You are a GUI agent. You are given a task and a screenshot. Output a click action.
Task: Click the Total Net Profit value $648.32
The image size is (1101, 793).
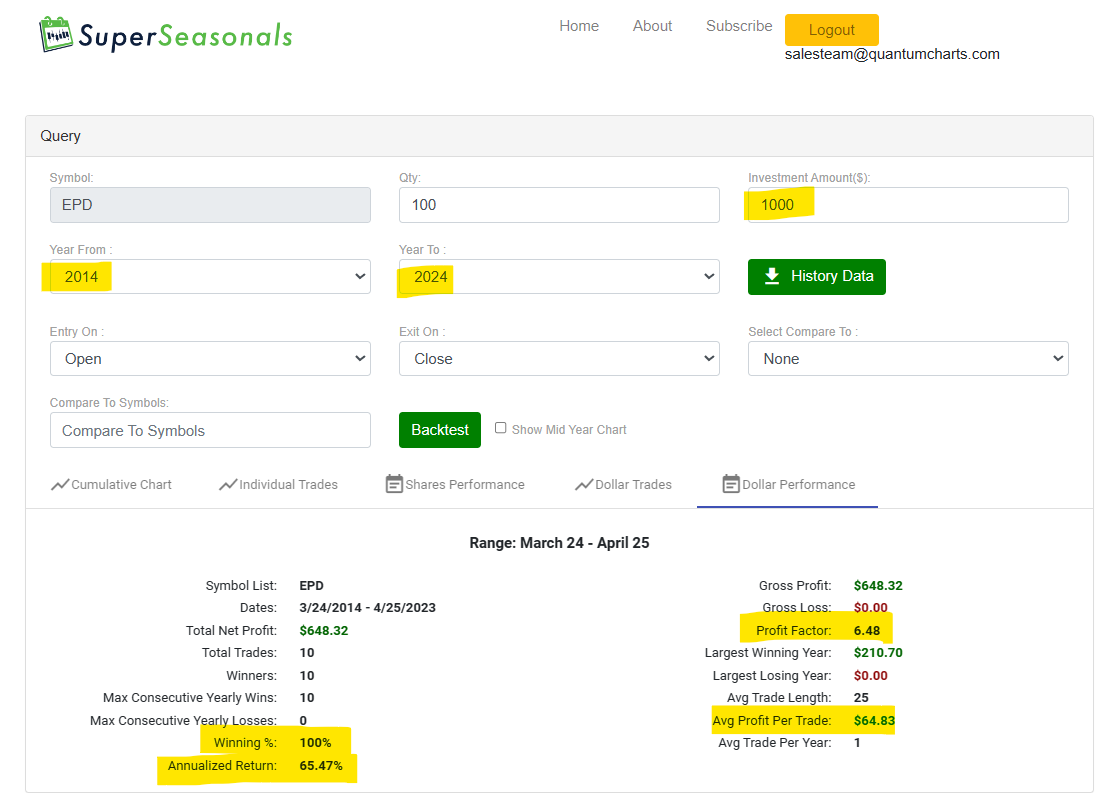pyautogui.click(x=324, y=631)
